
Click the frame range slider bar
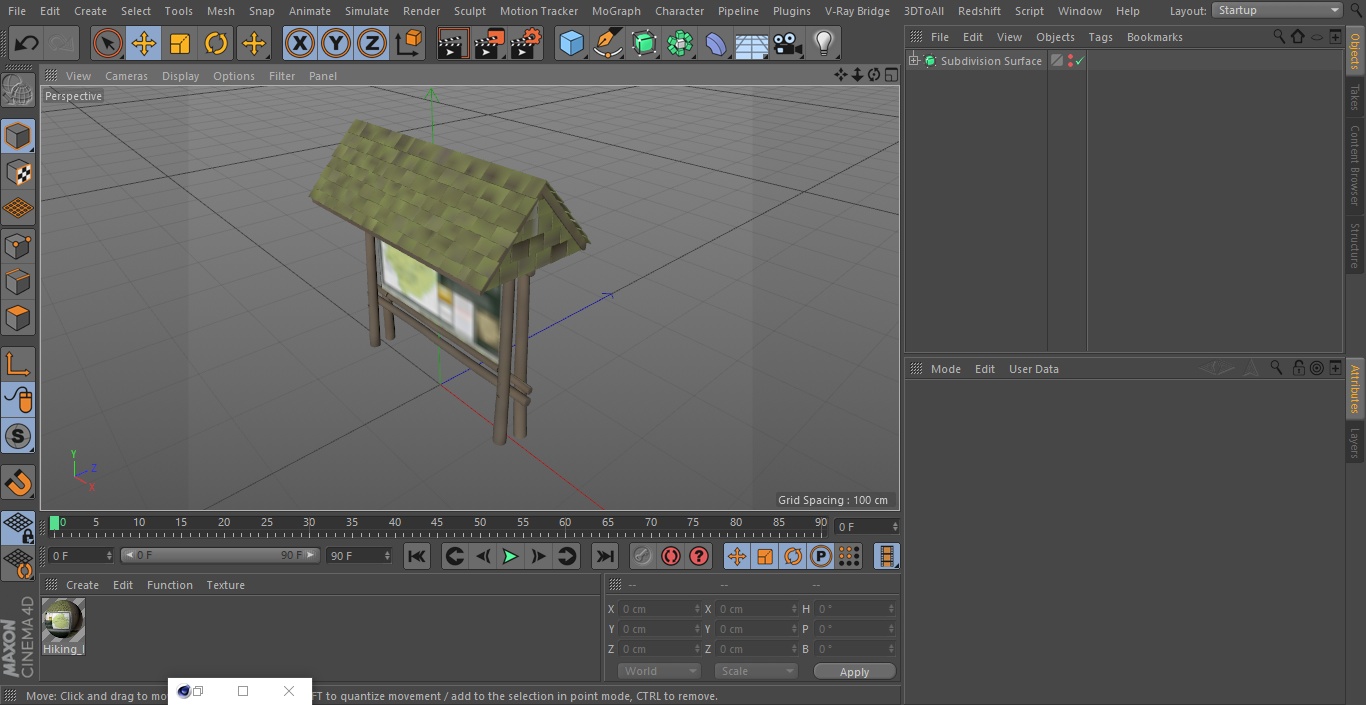pyautogui.click(x=220, y=555)
